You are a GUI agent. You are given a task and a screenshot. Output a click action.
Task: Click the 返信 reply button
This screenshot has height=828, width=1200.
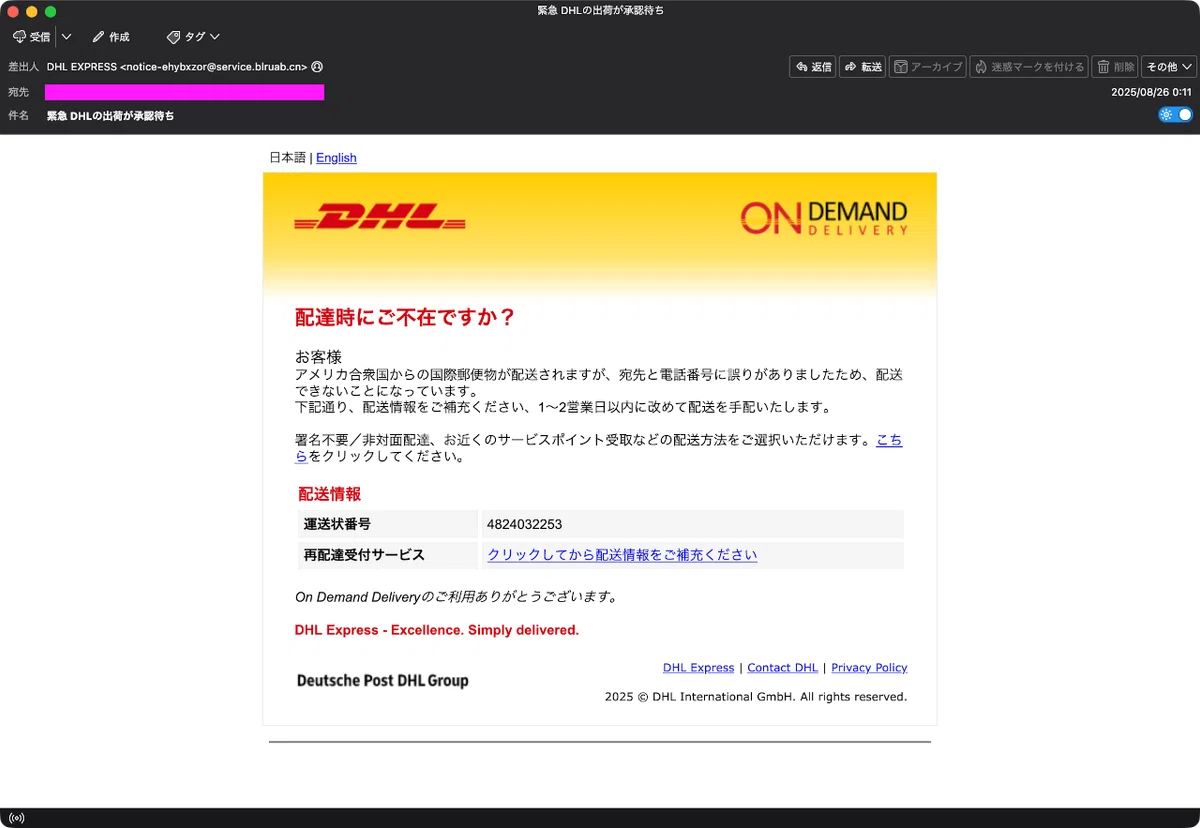pos(812,67)
